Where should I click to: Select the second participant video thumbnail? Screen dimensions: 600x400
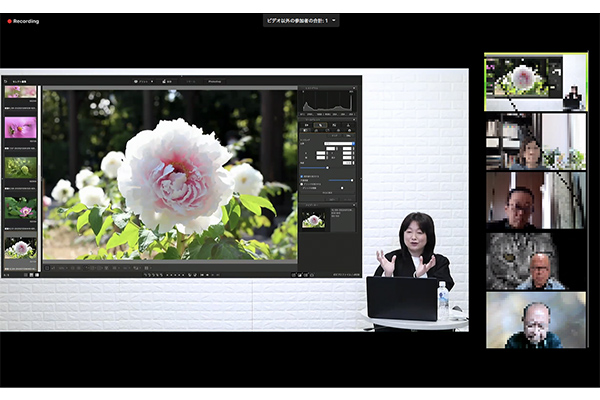[535, 140]
